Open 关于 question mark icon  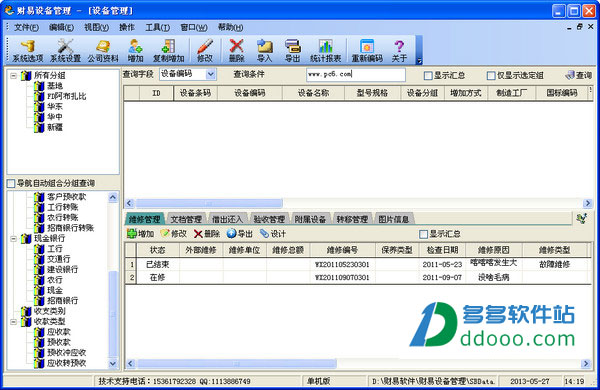(x=399, y=51)
